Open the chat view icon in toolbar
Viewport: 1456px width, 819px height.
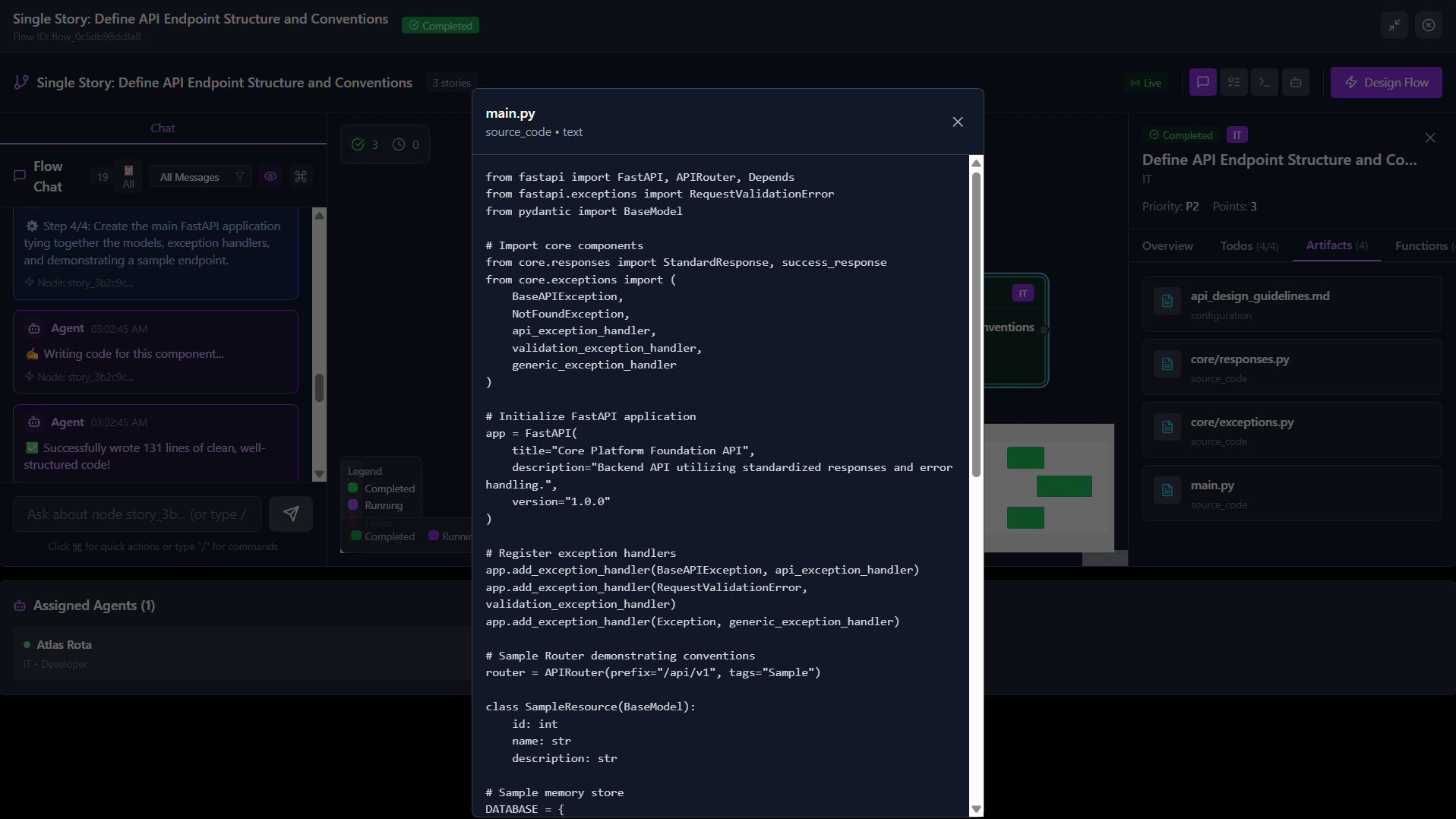pos(1202,82)
